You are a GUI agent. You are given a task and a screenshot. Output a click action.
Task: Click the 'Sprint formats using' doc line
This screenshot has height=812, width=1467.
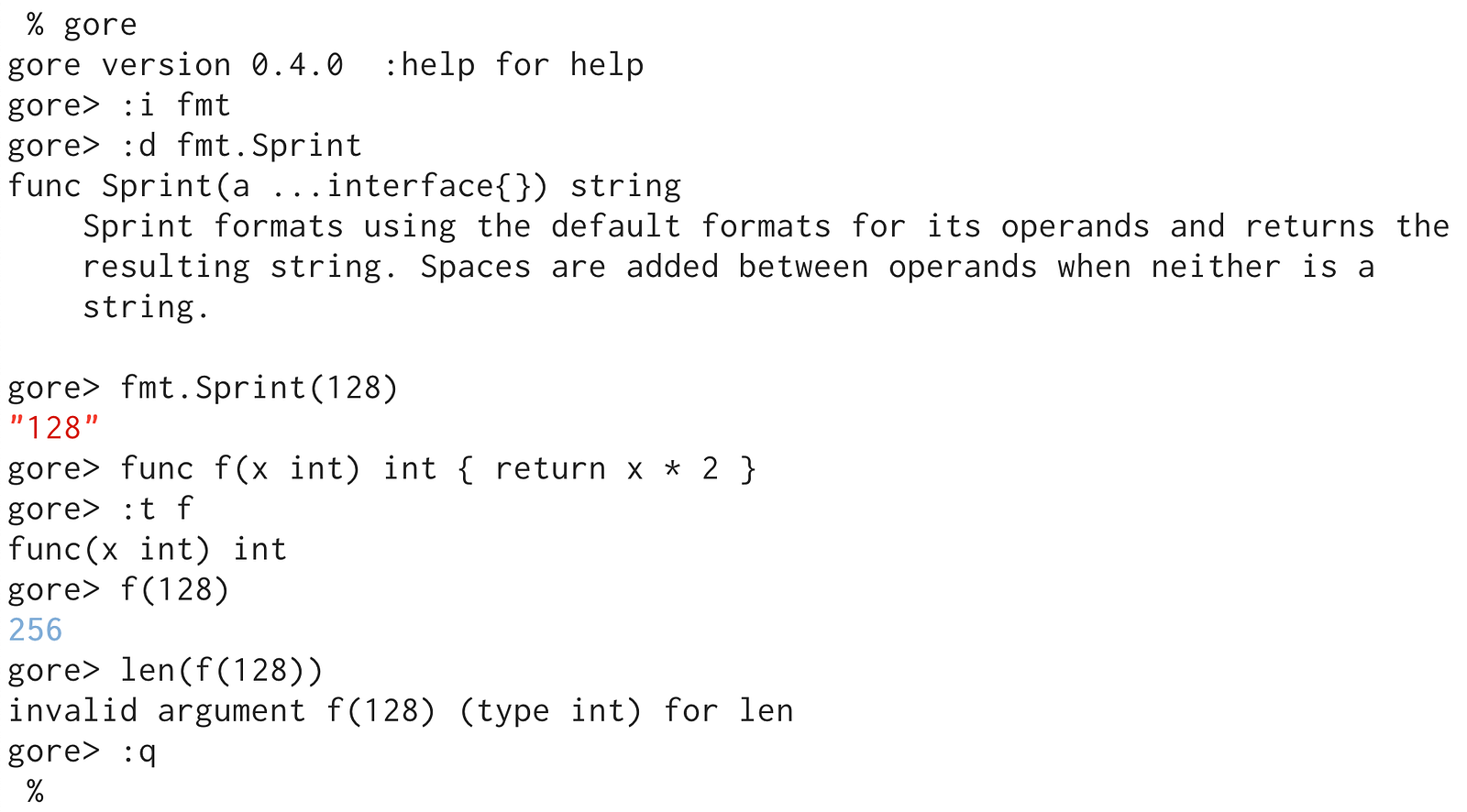(x=767, y=226)
